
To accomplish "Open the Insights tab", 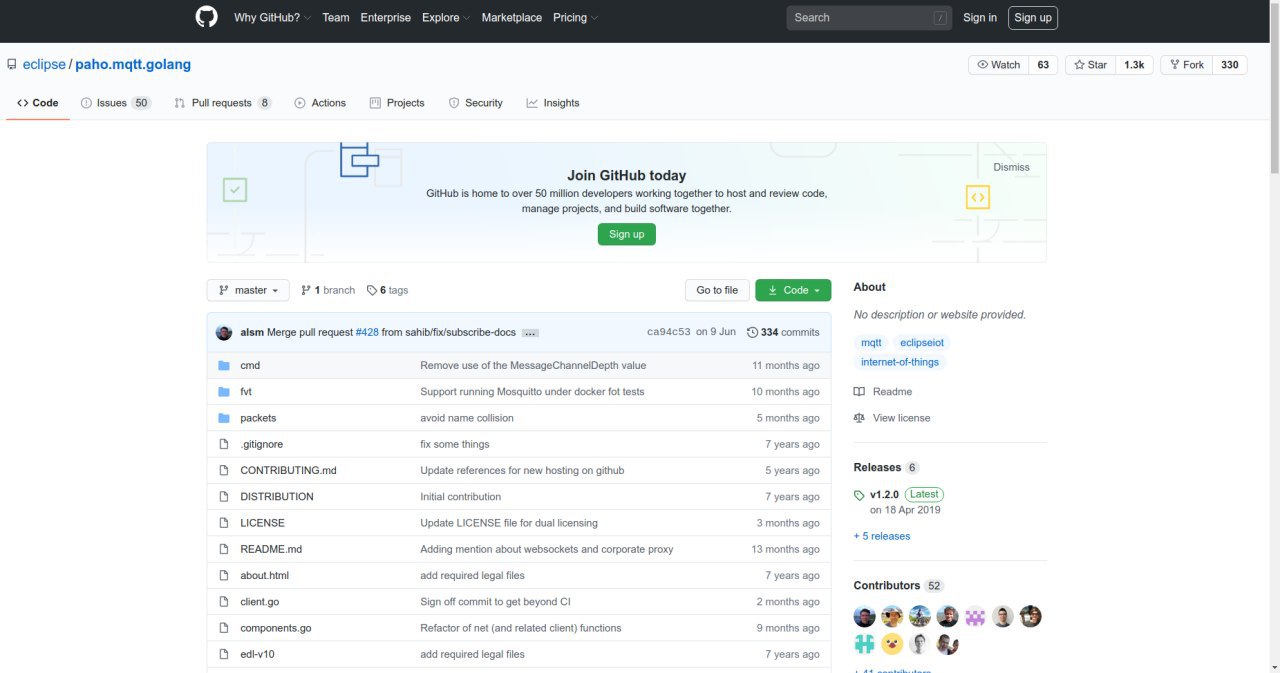I will 553,103.
